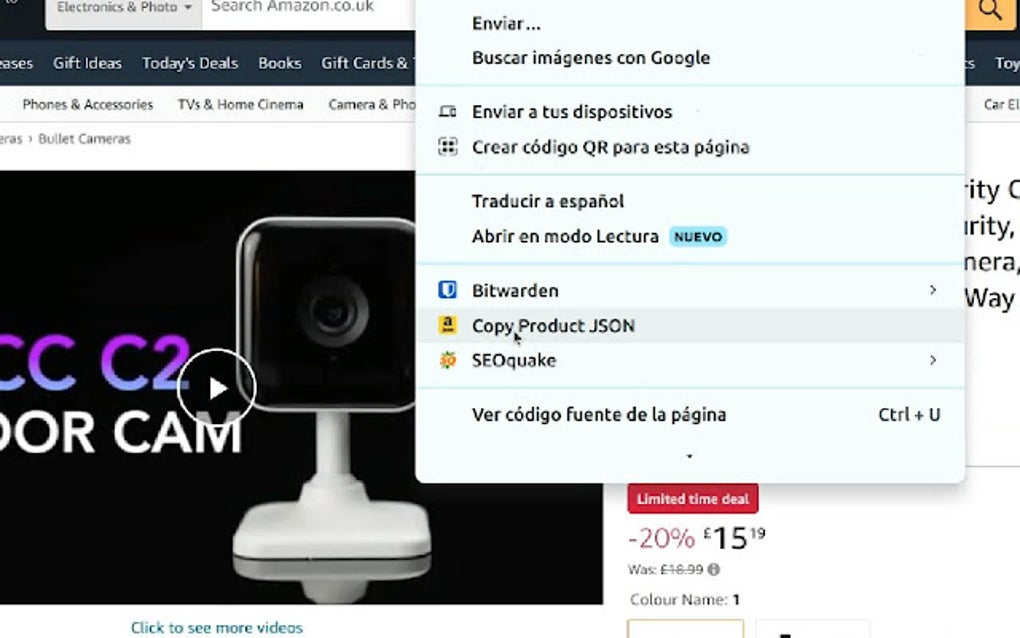This screenshot has width=1020, height=638.
Task: Click the info icon beside Was price
Action: tap(714, 570)
